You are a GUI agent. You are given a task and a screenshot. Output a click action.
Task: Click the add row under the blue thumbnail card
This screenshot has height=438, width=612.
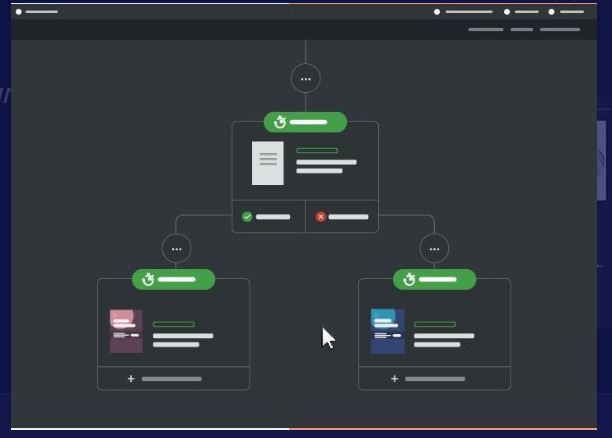[x=434, y=378]
